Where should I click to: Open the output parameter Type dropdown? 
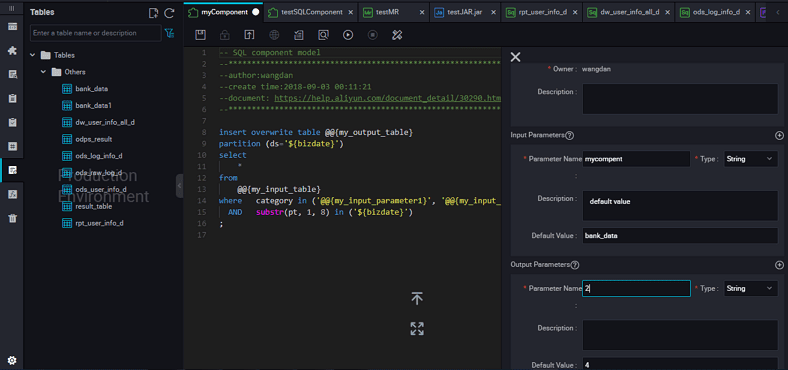tap(751, 289)
